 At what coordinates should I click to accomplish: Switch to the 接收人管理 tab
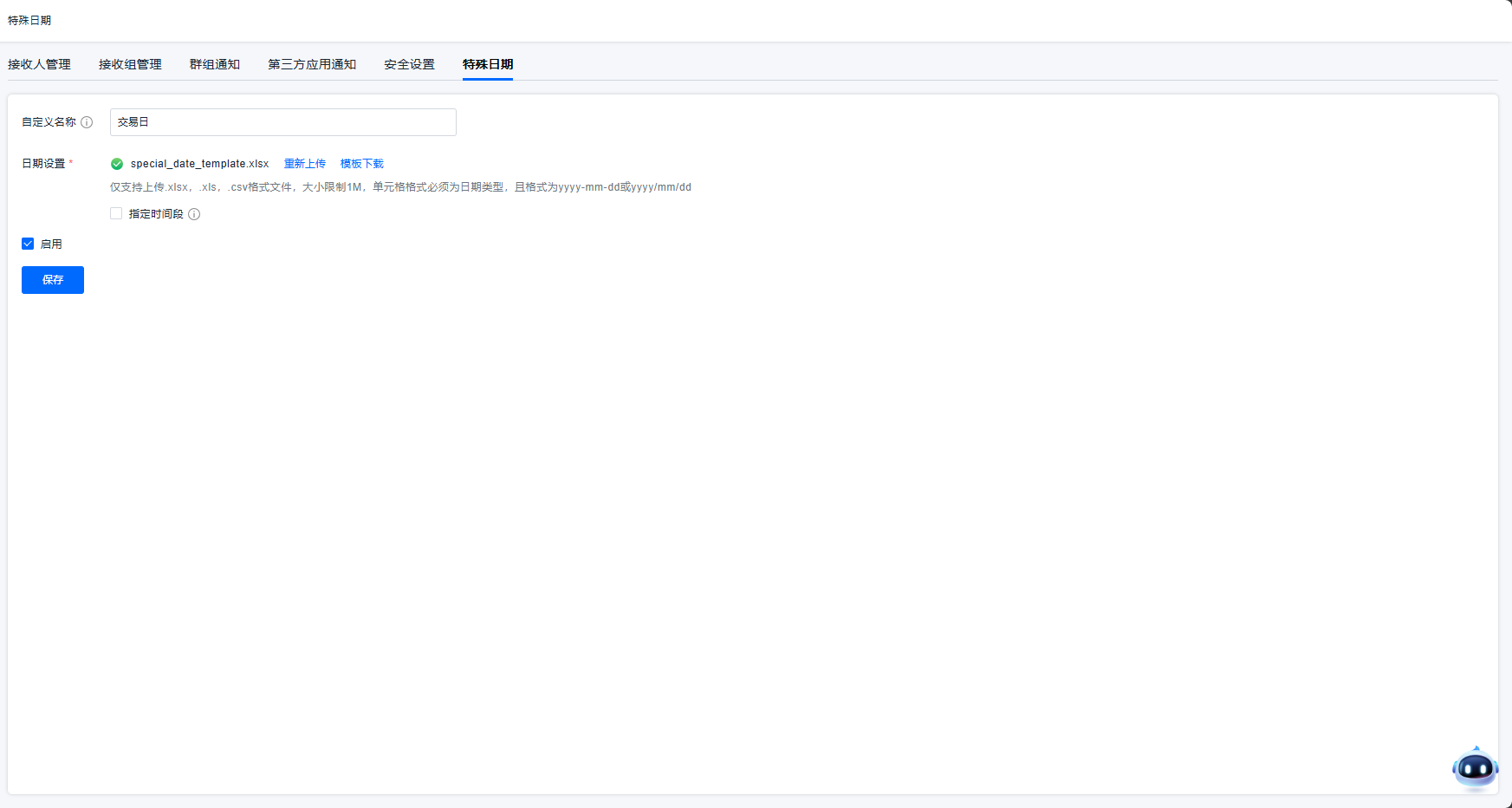pyautogui.click(x=39, y=64)
